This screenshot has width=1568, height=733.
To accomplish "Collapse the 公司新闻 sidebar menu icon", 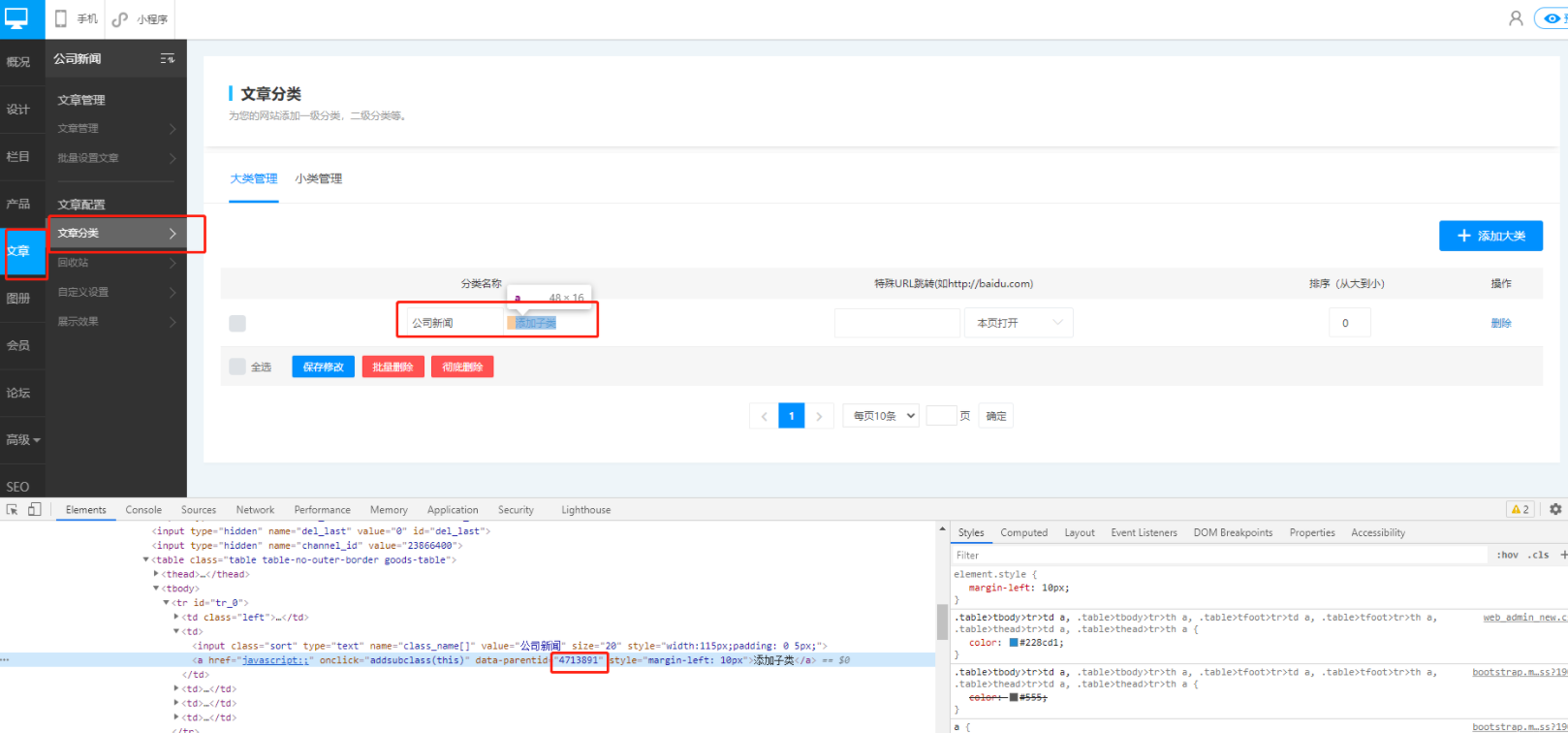I will coord(167,59).
